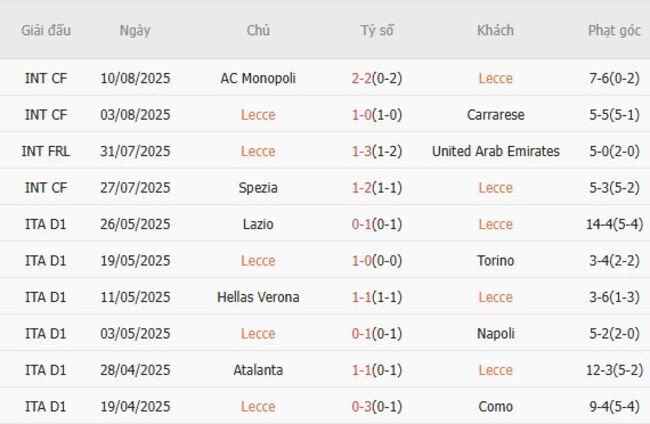Click the 2-2 score for the Monopoli match
Screen dimensions: 650x424
tap(362, 78)
